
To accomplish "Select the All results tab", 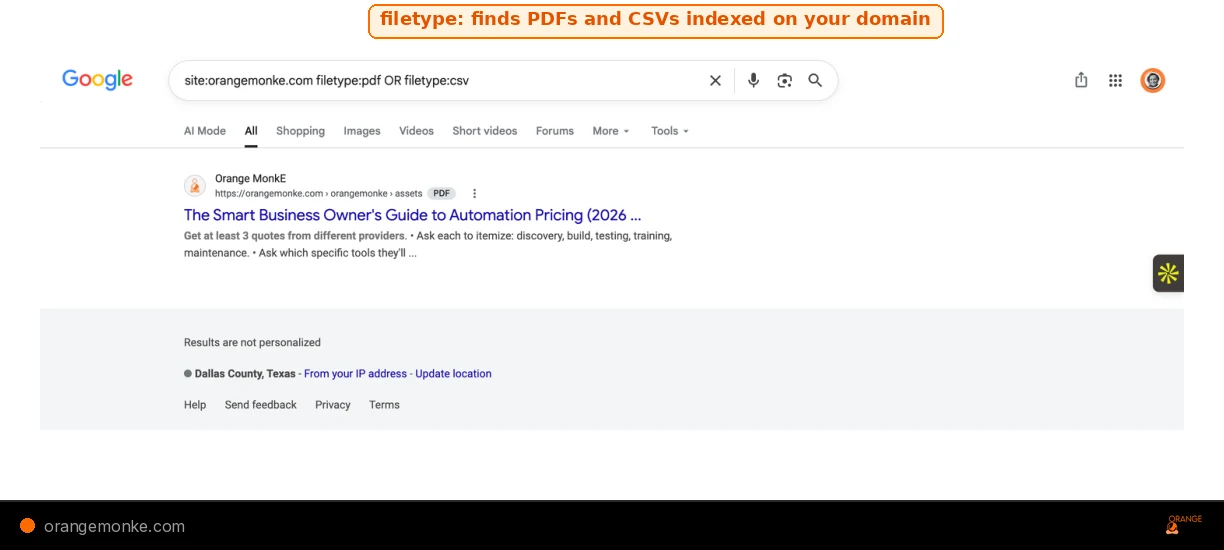I will pos(251,131).
